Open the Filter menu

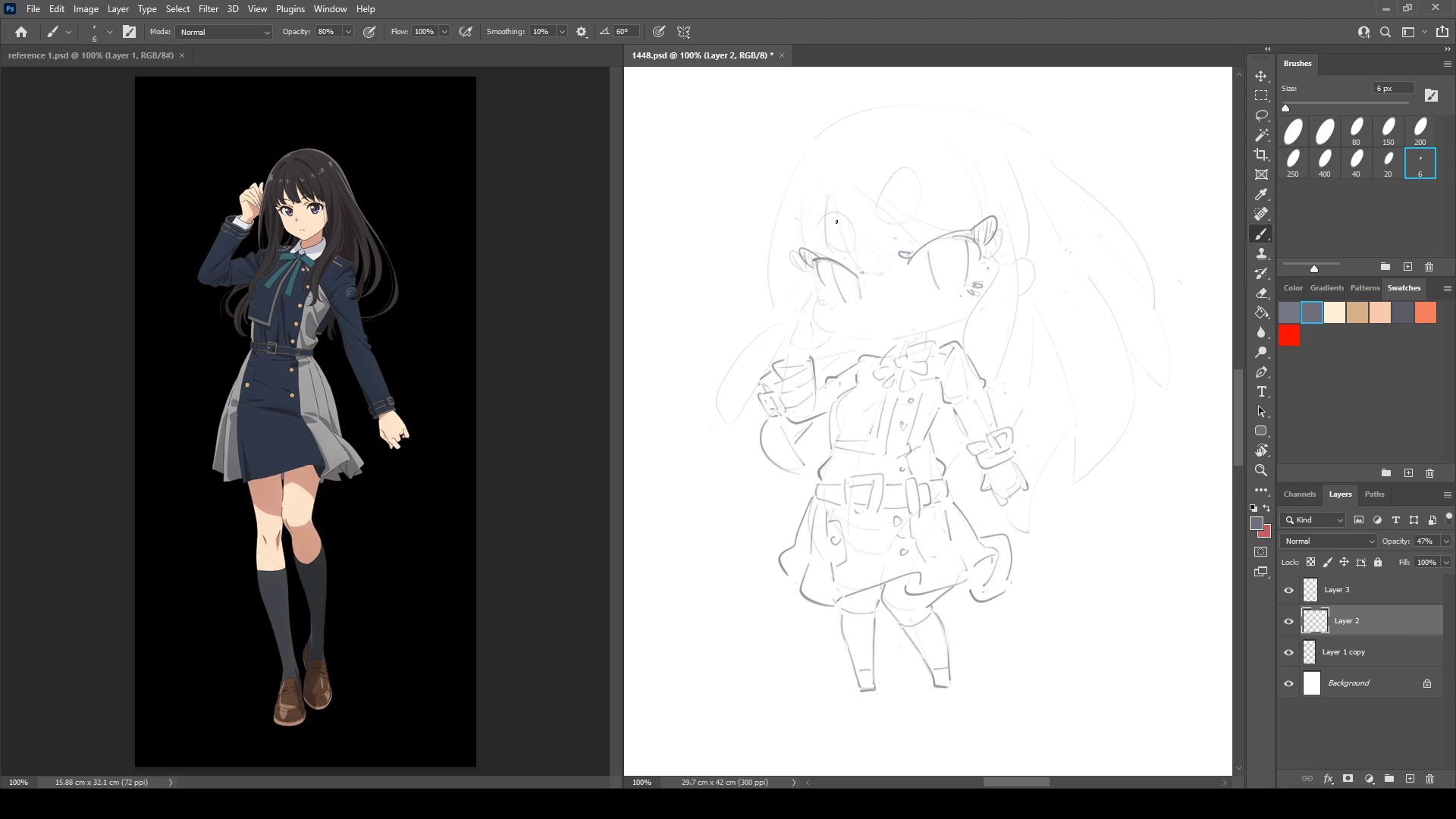pos(208,9)
